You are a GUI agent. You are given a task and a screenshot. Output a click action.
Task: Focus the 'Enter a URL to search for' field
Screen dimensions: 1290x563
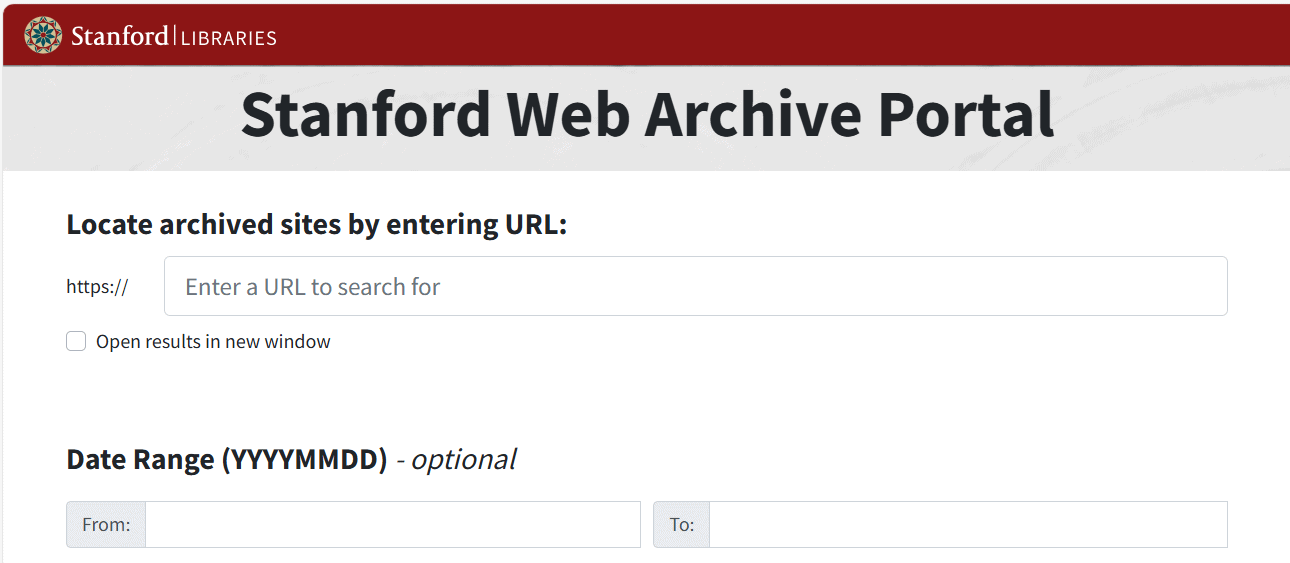695,287
